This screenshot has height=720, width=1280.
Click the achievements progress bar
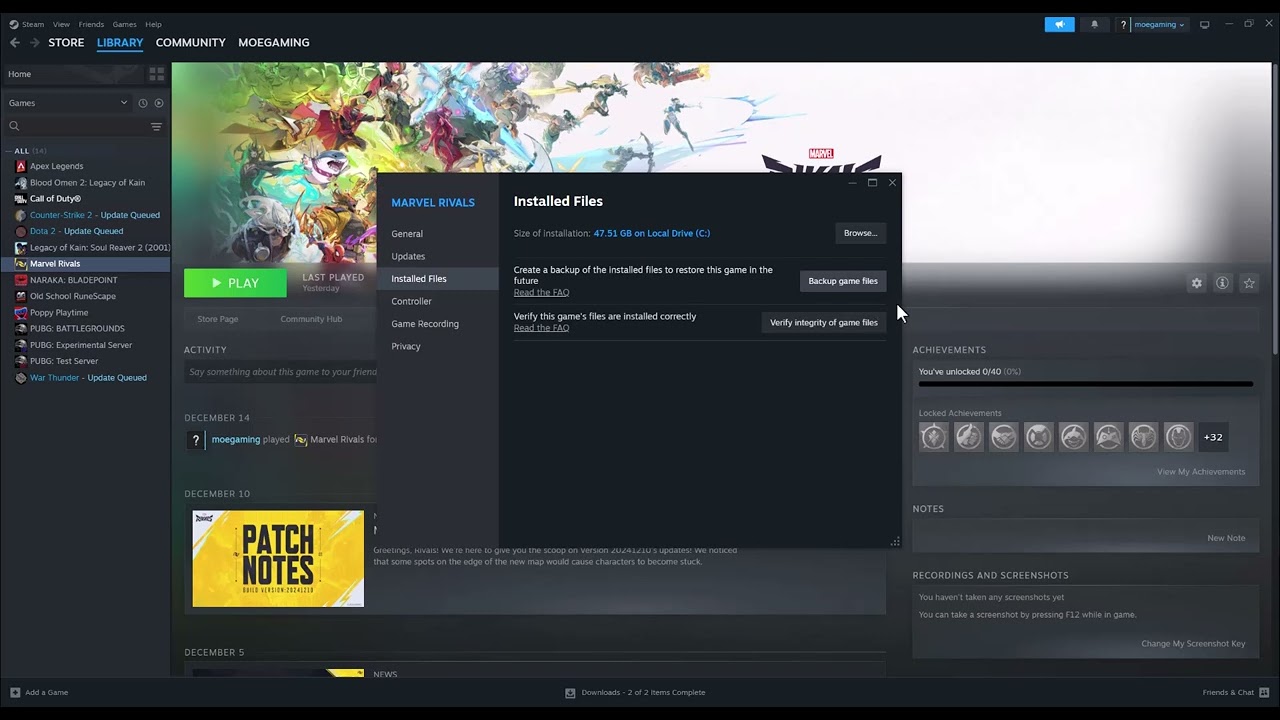(x=1085, y=384)
